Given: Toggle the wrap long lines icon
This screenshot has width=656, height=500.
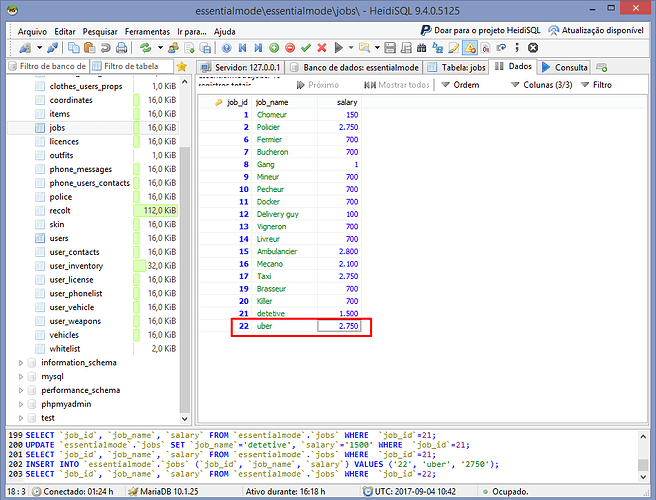Looking at the screenshot, I should 501,48.
